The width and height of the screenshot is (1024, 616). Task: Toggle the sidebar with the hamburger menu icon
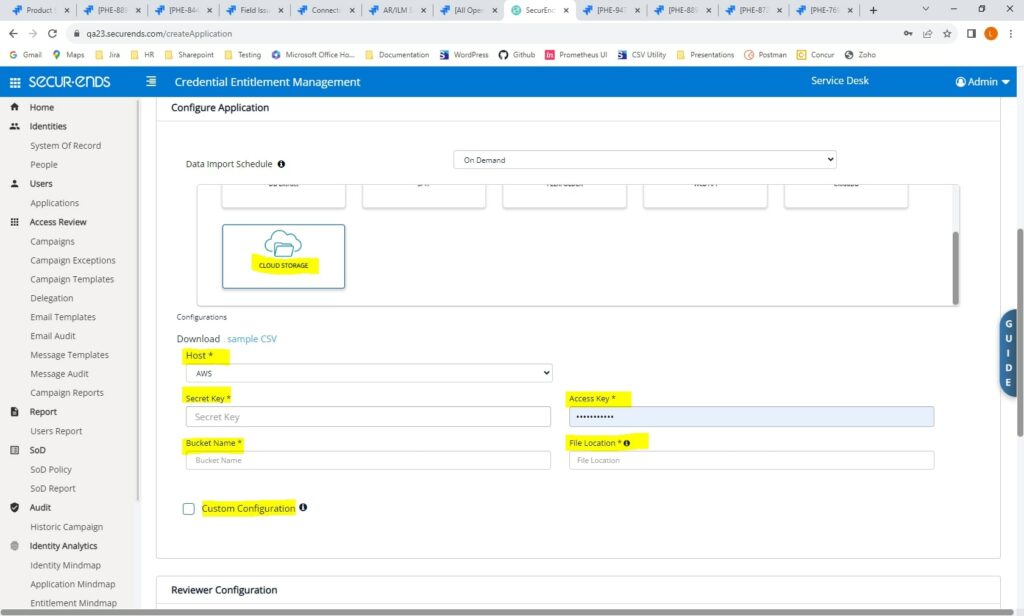(x=151, y=81)
